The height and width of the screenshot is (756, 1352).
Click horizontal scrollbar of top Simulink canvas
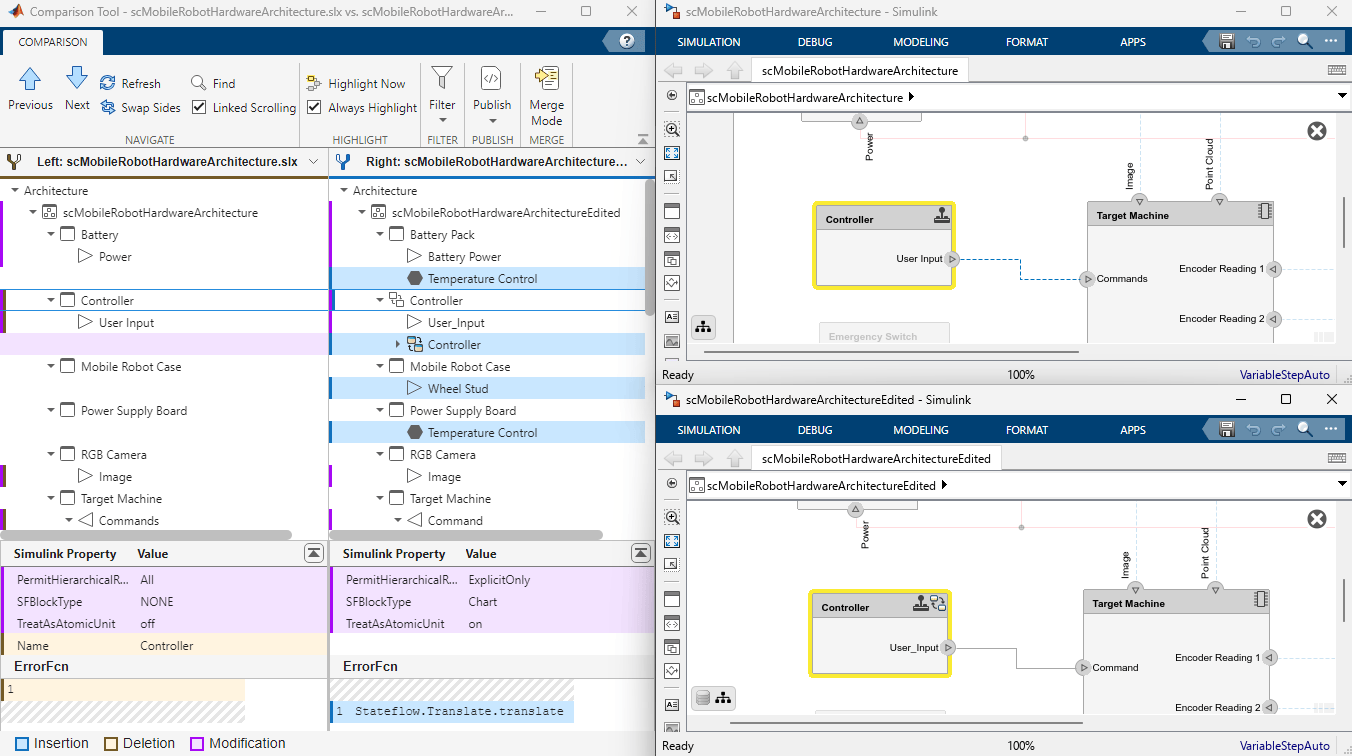(x=892, y=352)
